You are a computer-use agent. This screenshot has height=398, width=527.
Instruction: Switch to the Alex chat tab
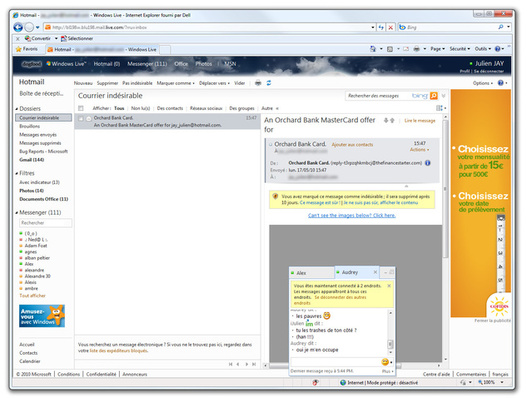[311, 273]
